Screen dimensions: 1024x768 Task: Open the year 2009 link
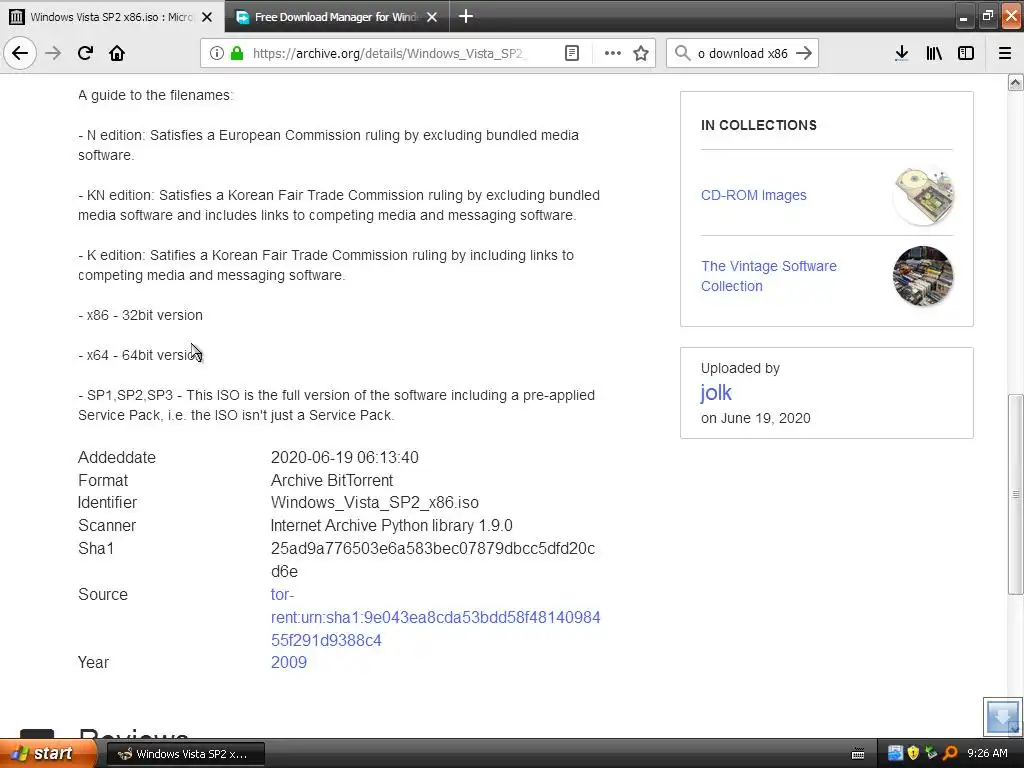tap(289, 662)
